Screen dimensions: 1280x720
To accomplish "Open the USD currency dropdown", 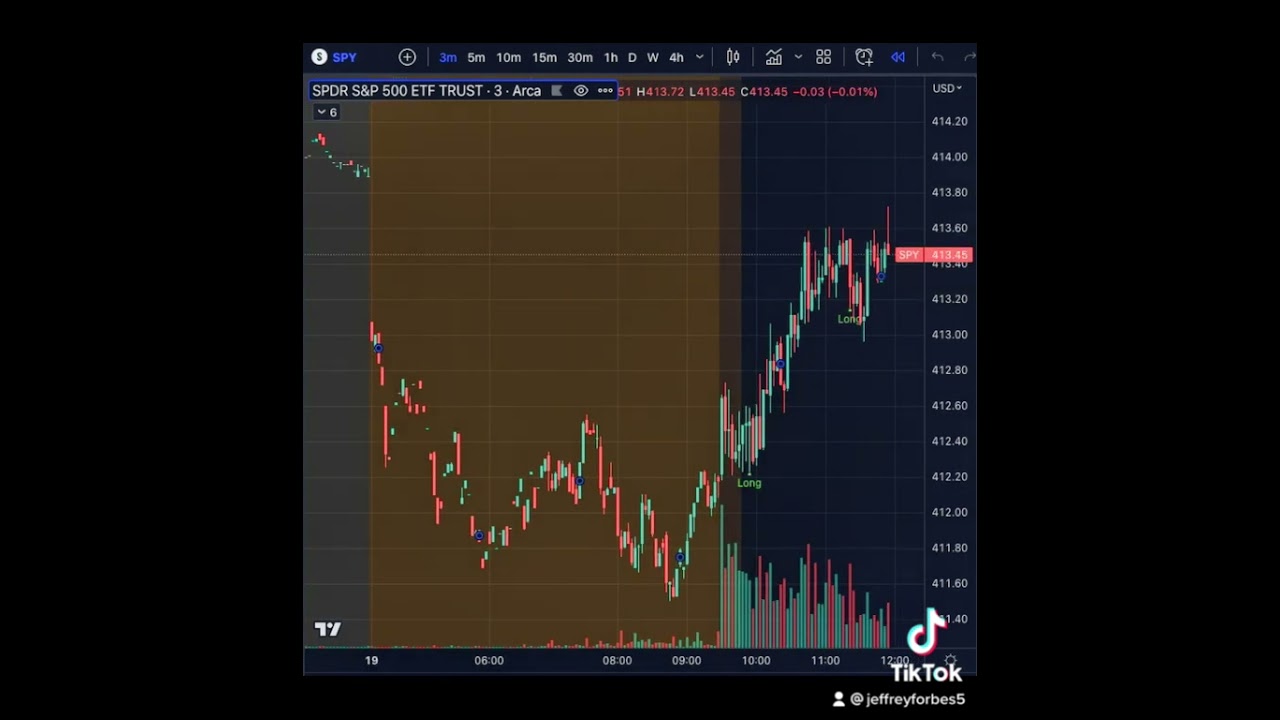I will [947, 88].
